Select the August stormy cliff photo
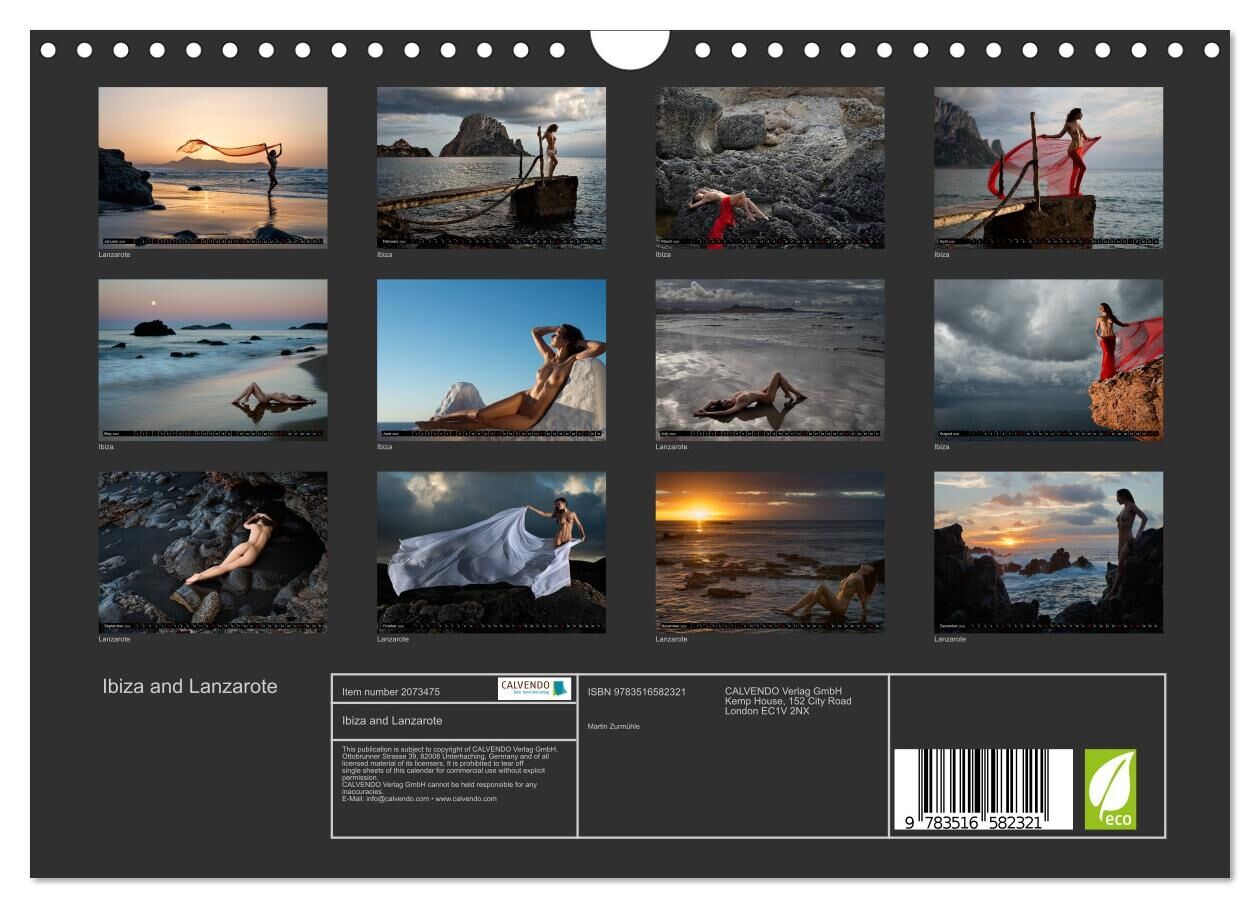The width and height of the screenshot is (1260, 908). point(1048,360)
